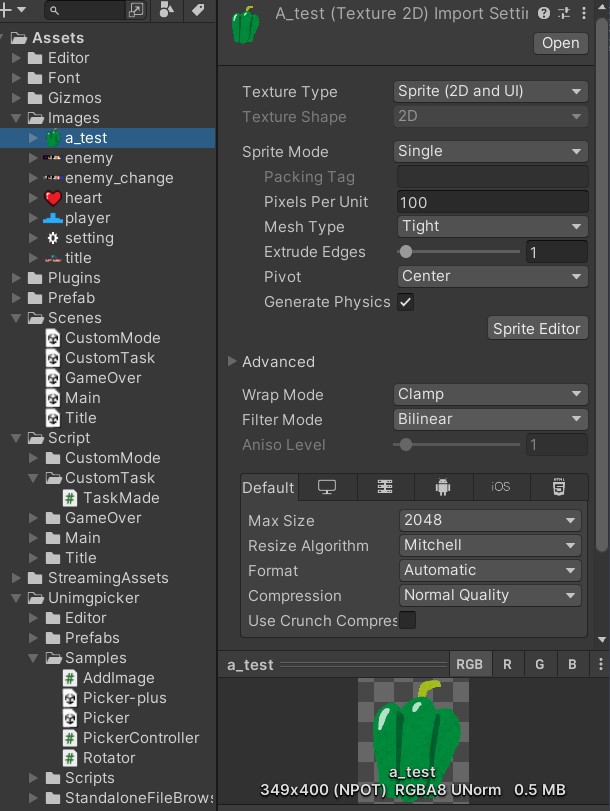
Task: Open preview panel kebab menu
Action: tap(600, 665)
